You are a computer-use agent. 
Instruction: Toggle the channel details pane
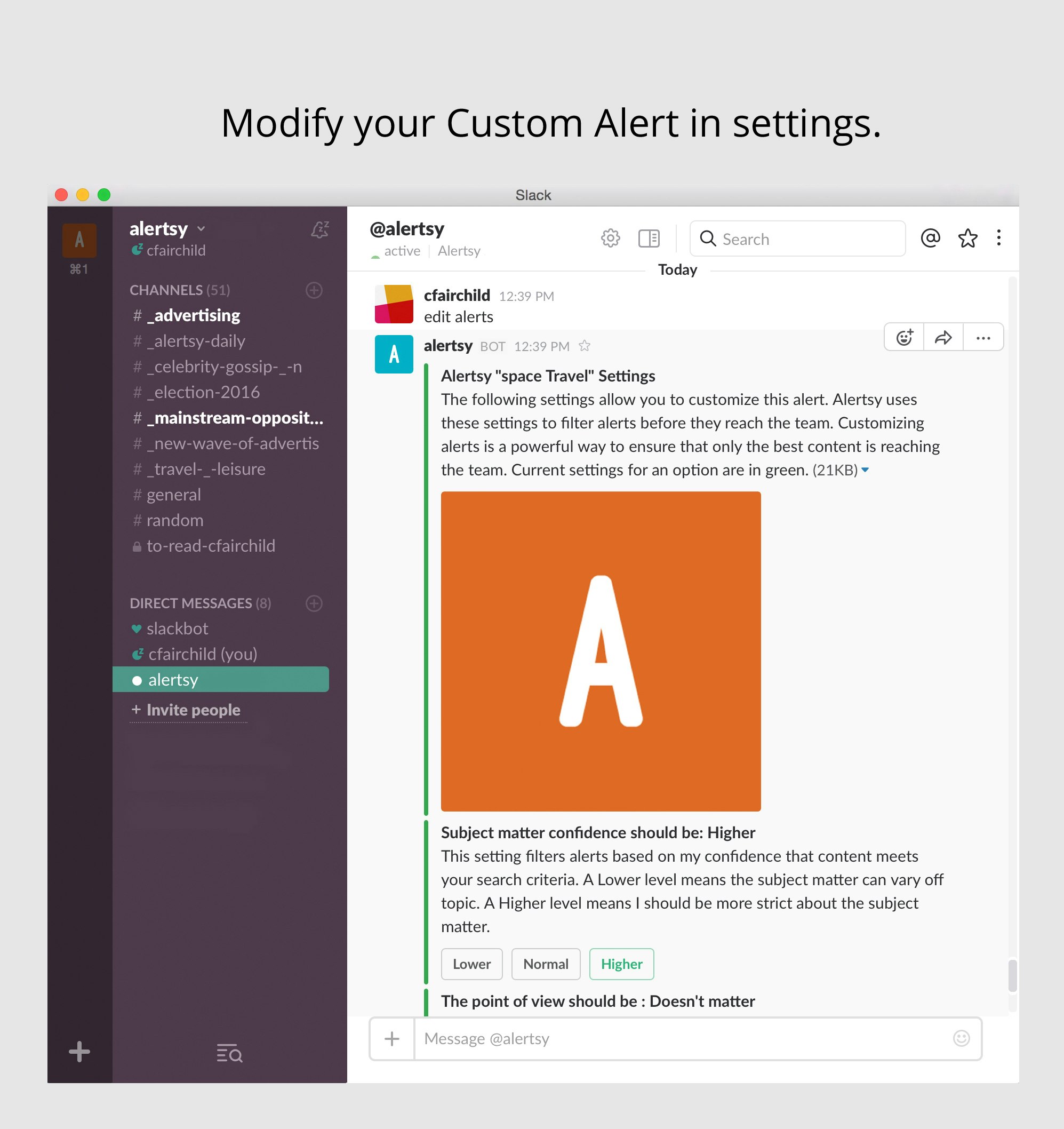pyautogui.click(x=649, y=238)
